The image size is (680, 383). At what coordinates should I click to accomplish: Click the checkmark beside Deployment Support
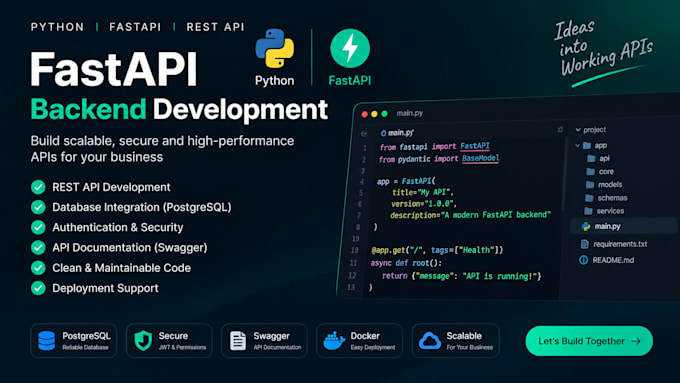pos(38,288)
